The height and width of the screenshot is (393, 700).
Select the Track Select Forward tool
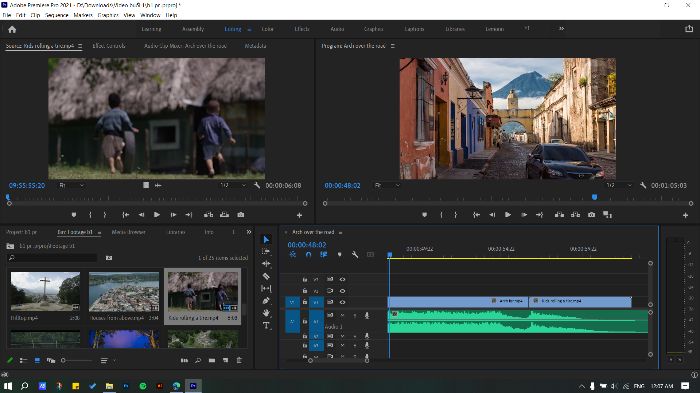tap(266, 252)
